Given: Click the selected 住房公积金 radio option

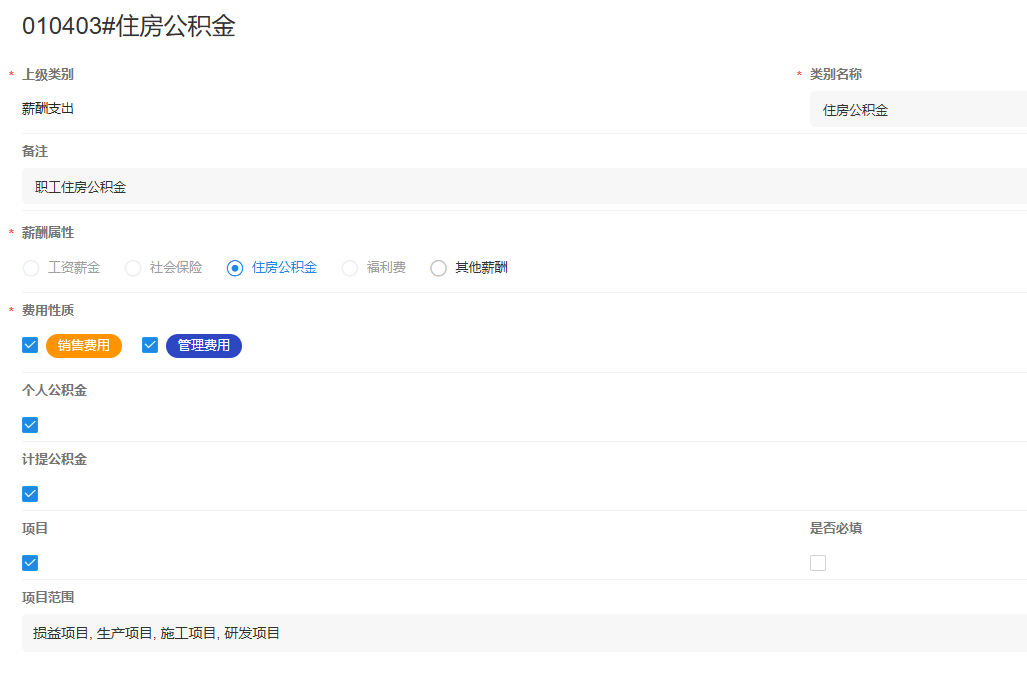Looking at the screenshot, I should point(235,267).
